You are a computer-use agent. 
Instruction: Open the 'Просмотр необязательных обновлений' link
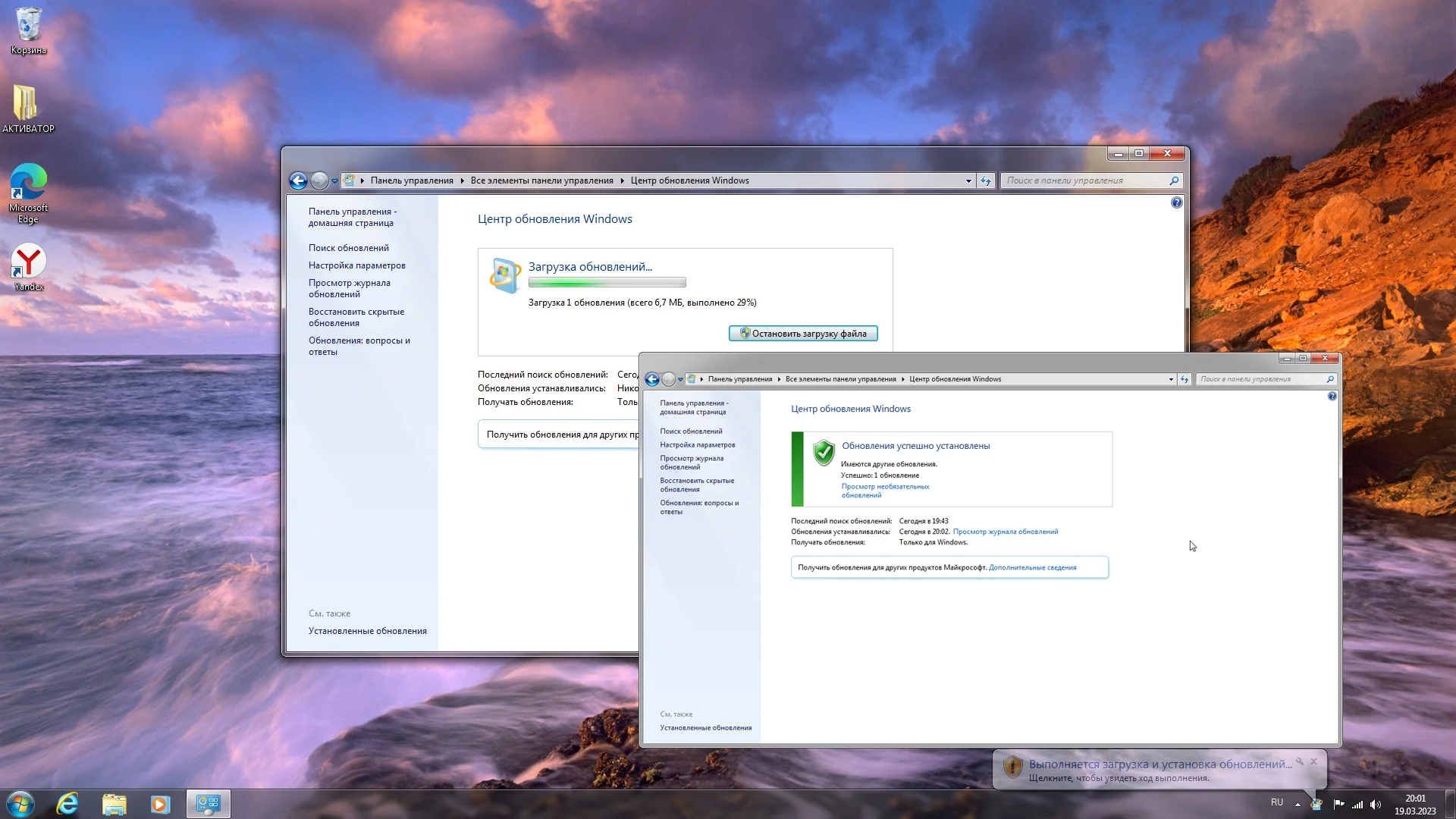(884, 491)
